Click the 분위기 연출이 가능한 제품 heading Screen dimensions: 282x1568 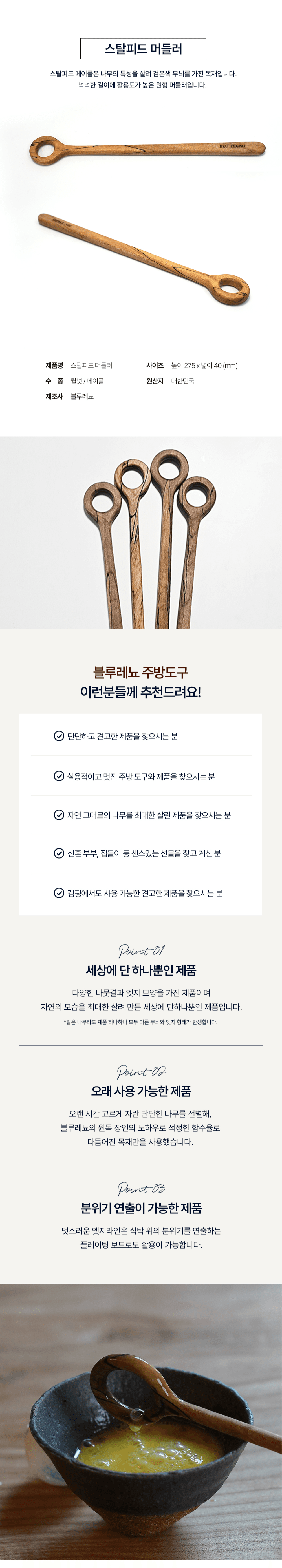coord(141,1208)
